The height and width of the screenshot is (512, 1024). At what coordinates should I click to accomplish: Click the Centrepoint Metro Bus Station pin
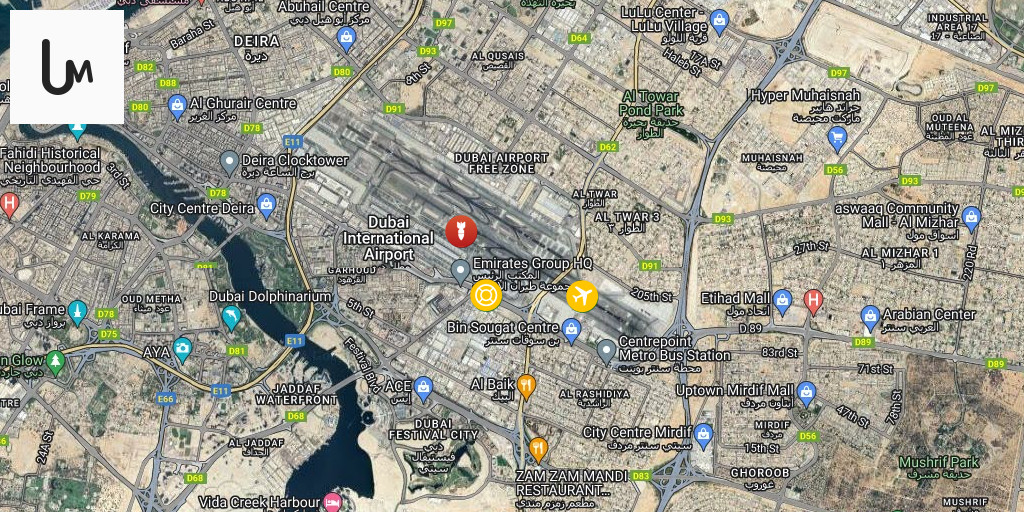607,352
